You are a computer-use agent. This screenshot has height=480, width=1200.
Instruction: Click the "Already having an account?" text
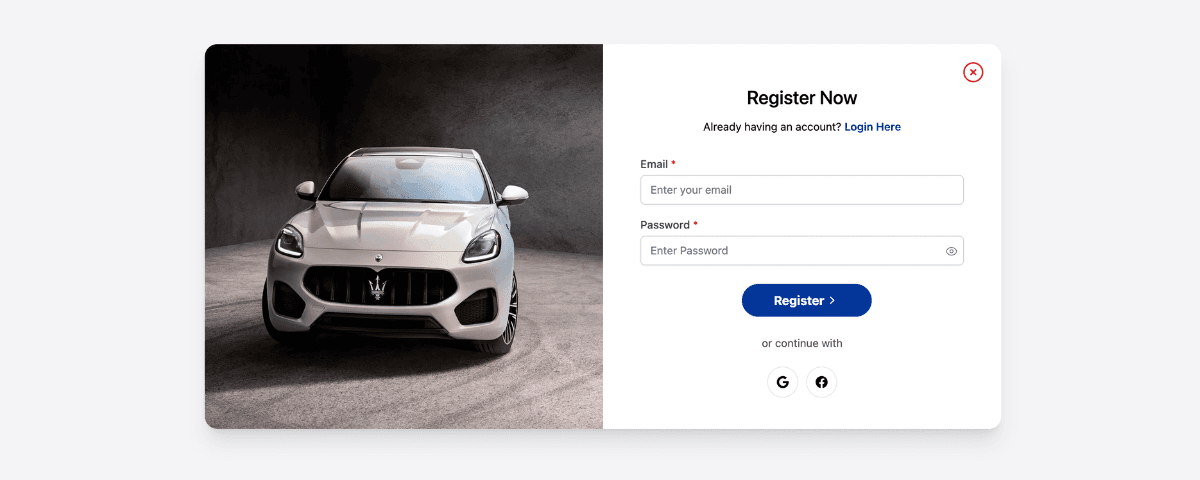point(772,127)
